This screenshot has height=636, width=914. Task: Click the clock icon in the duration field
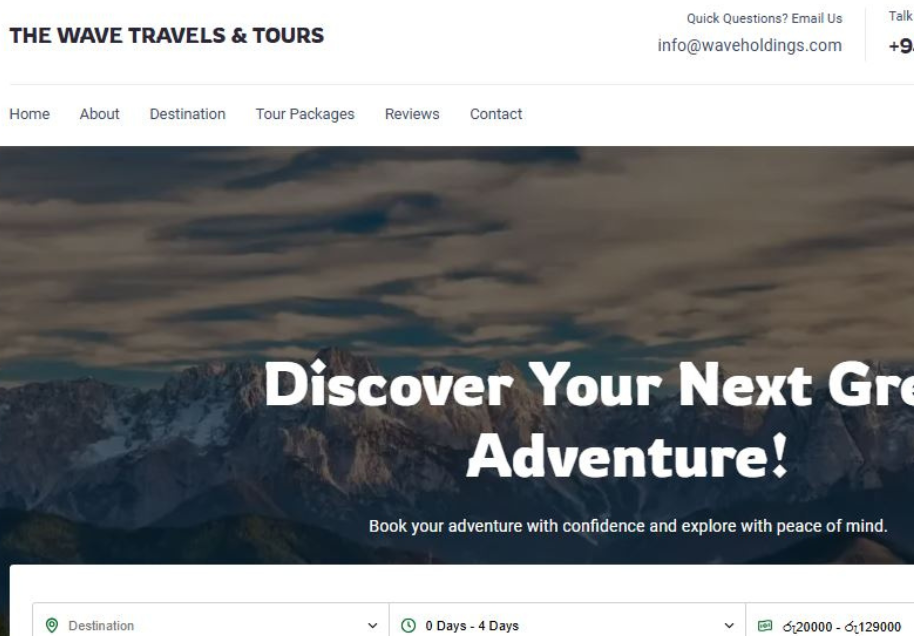[409, 626]
